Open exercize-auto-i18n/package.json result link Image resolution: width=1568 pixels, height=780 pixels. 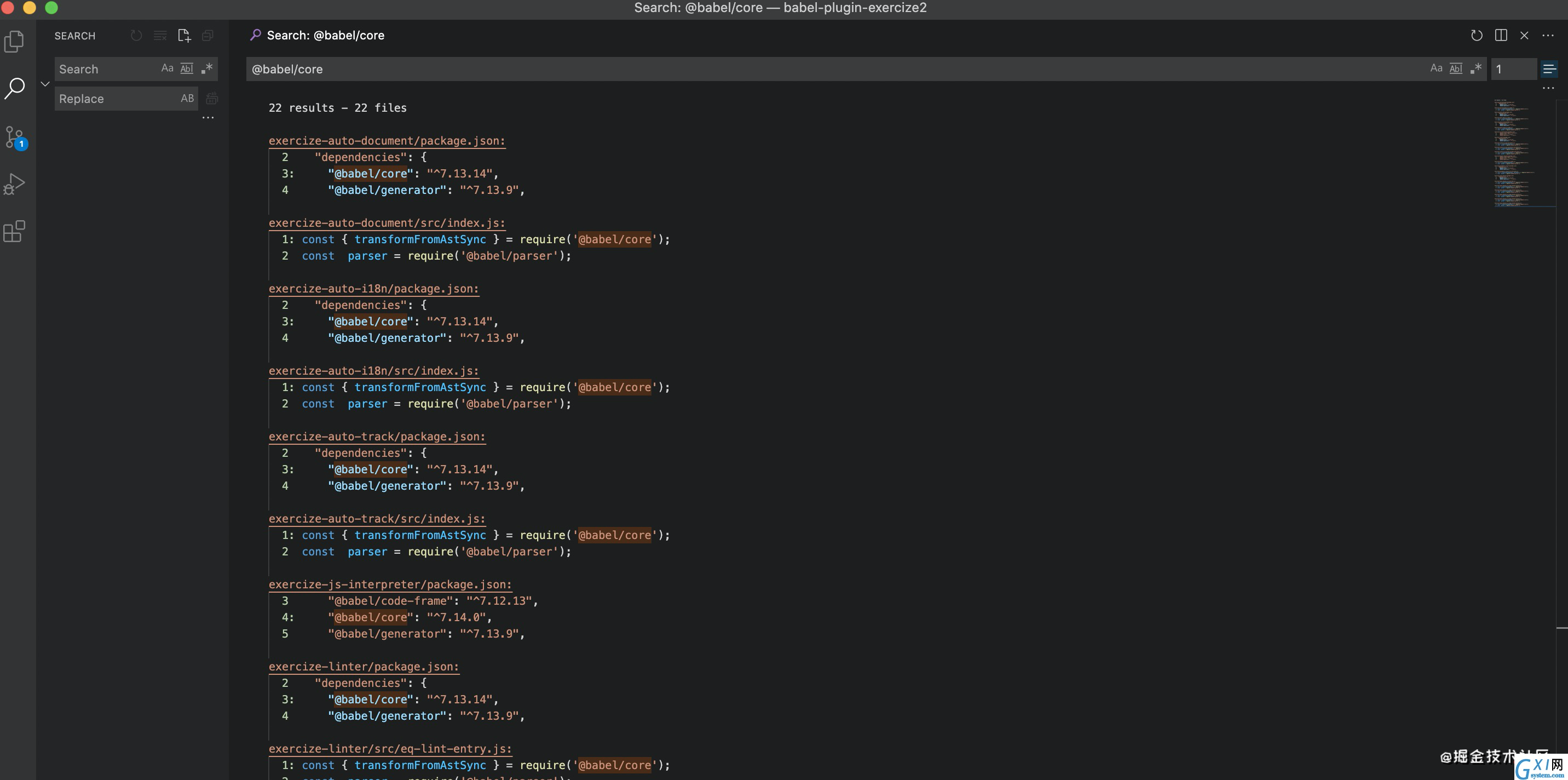click(374, 289)
